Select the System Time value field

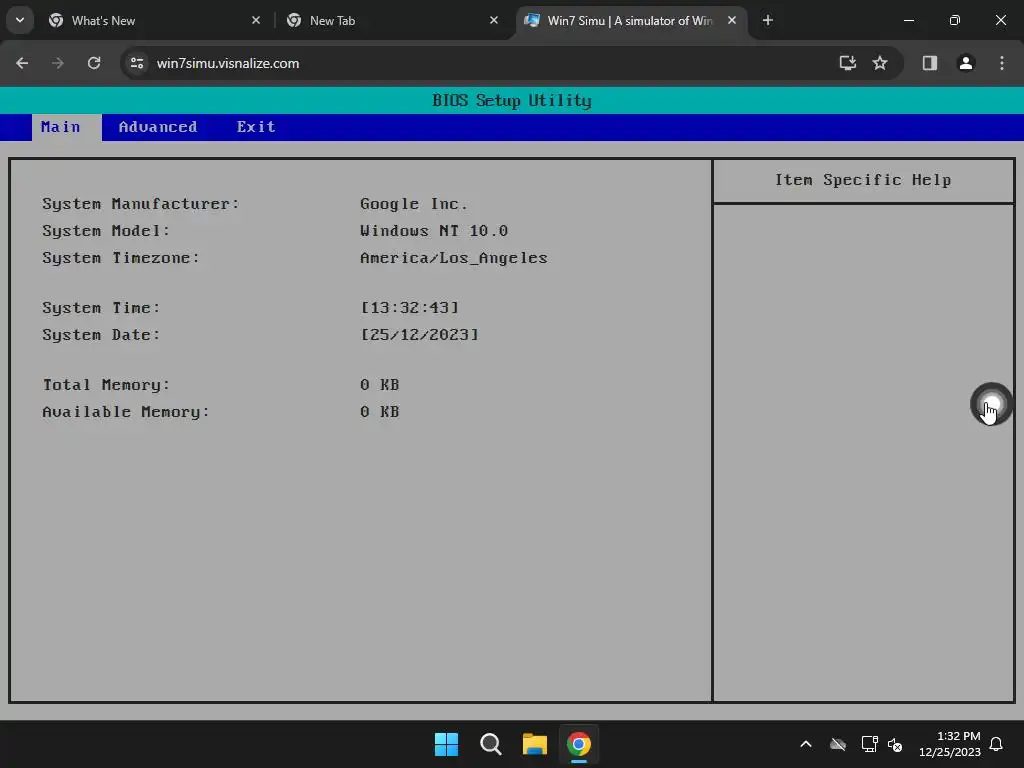410,308
